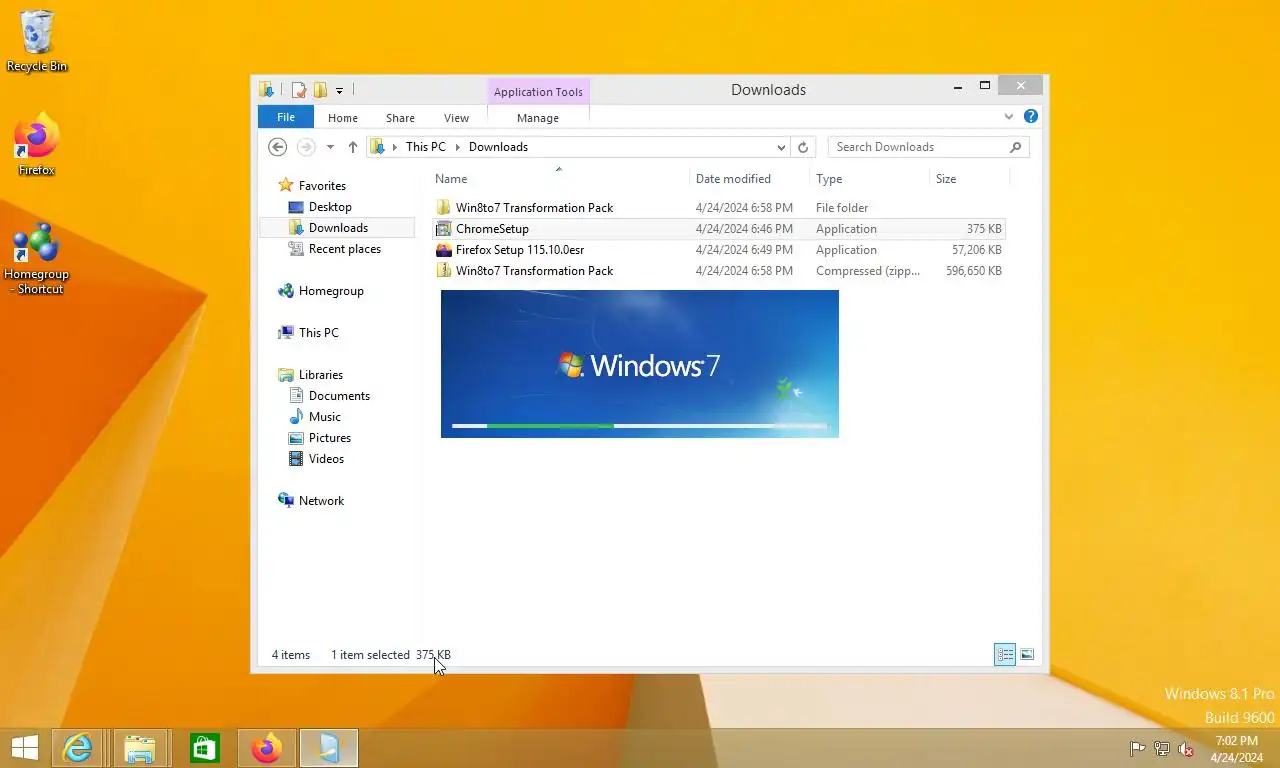The width and height of the screenshot is (1280, 768).
Task: Click the Windows 7 splash image
Action: 640,364
